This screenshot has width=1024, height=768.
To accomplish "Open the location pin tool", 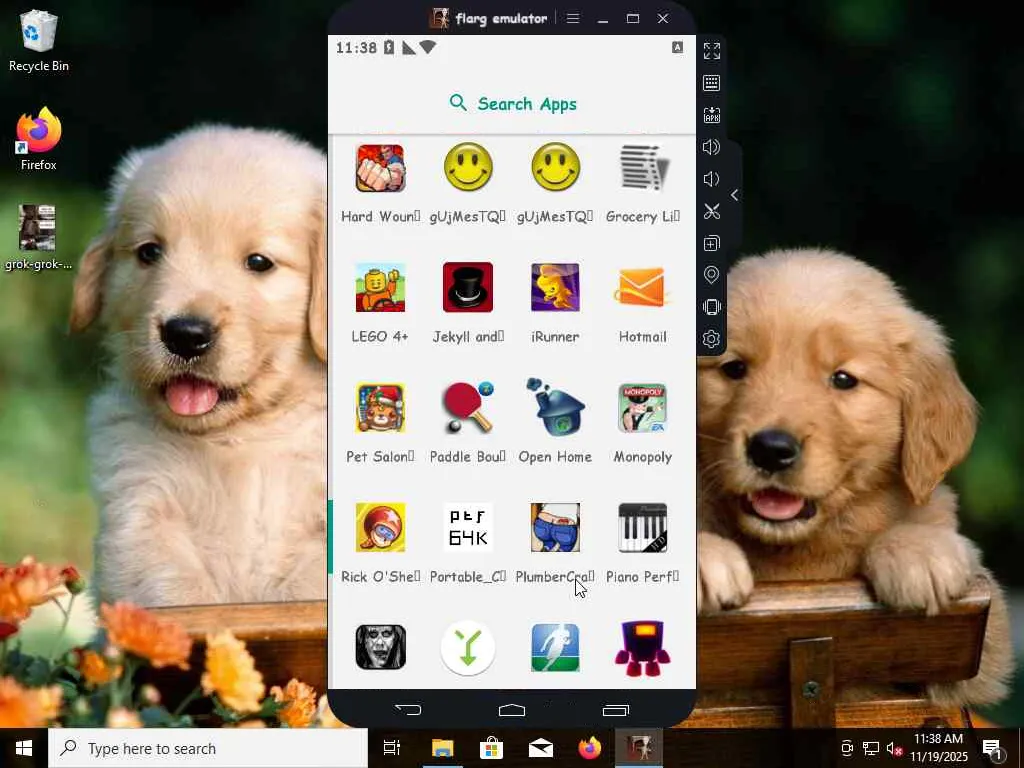I will (x=712, y=275).
